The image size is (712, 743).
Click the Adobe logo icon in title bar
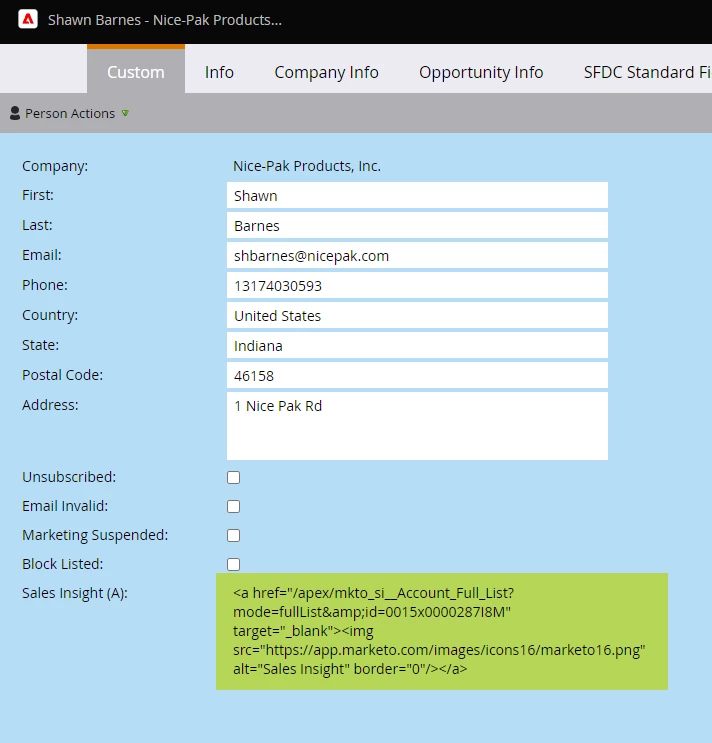click(x=28, y=19)
